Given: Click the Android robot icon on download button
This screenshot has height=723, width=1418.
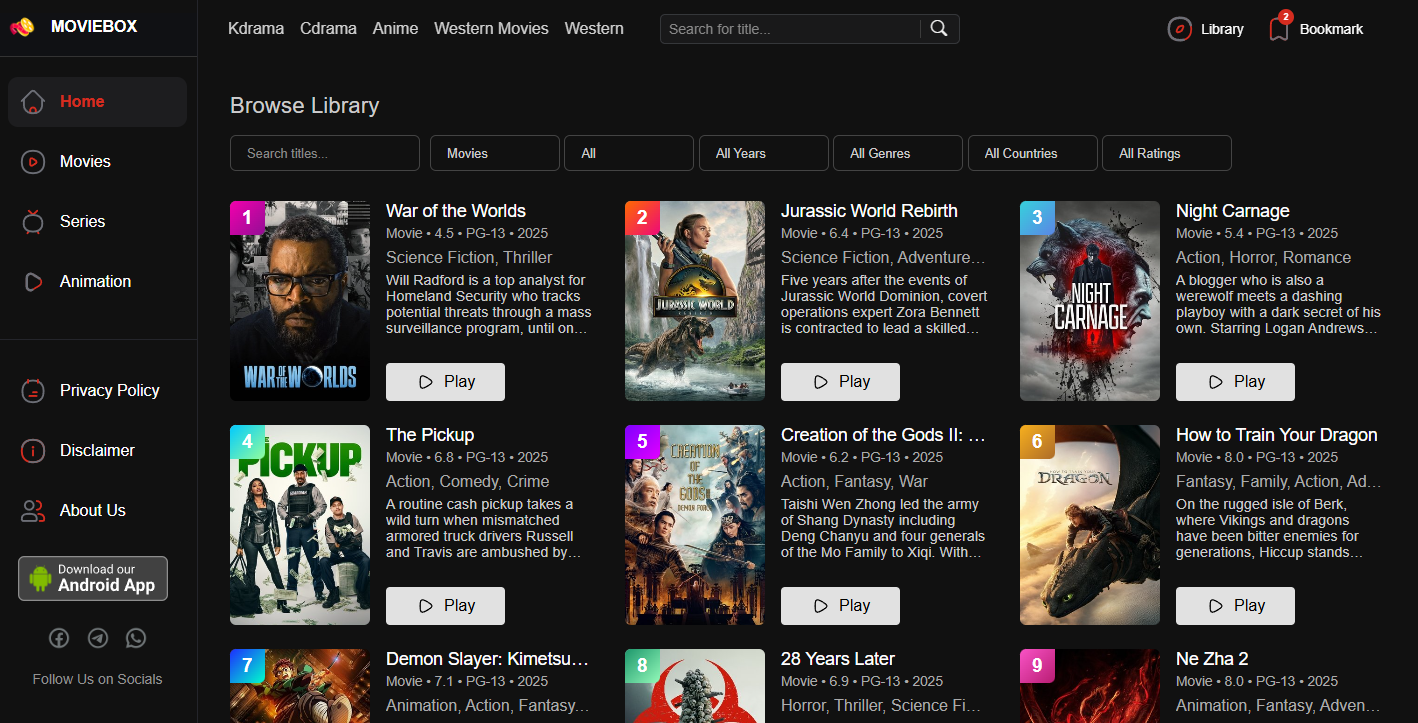Looking at the screenshot, I should tap(40, 578).
